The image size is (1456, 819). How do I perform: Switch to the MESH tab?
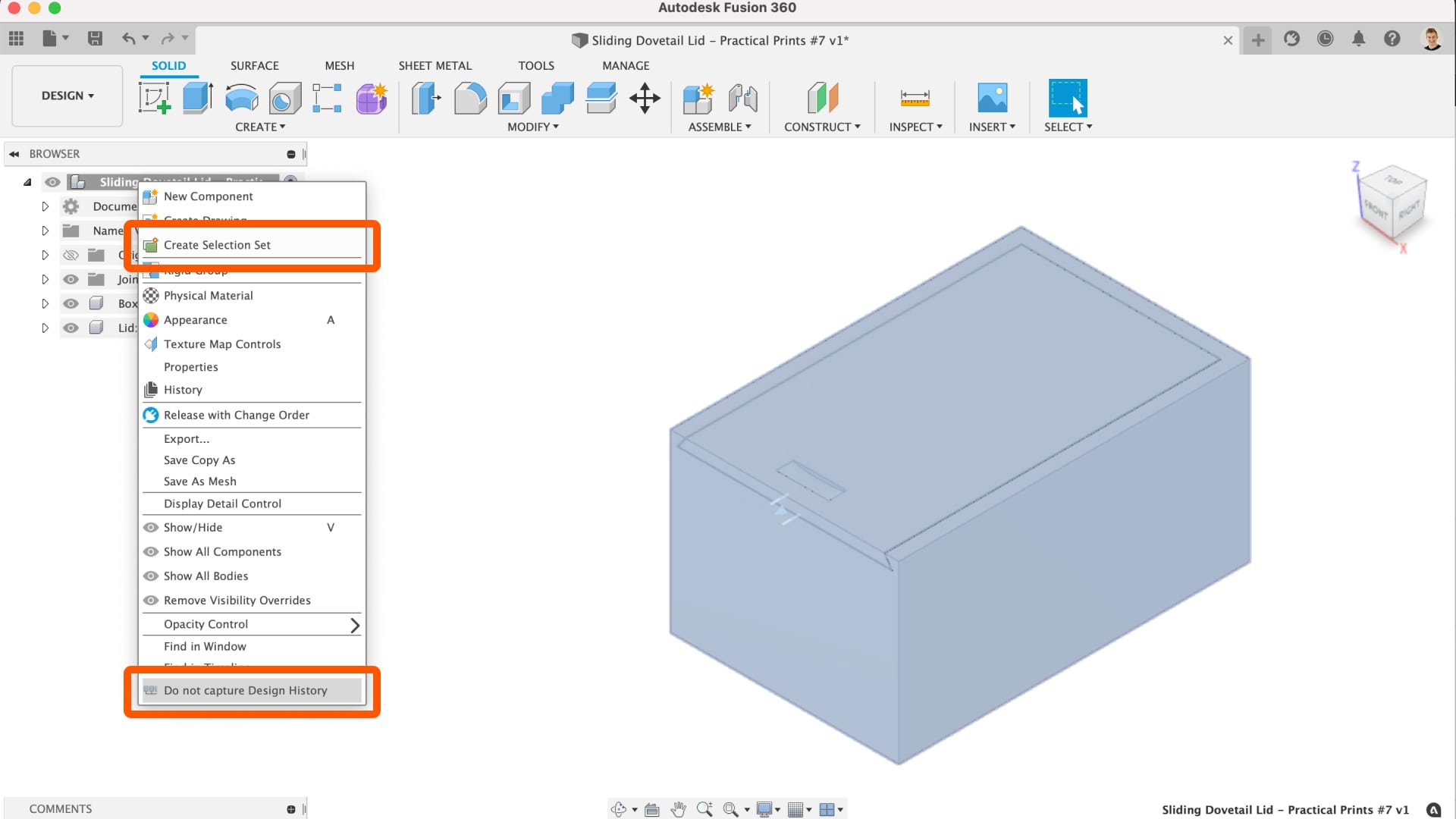[x=340, y=66]
